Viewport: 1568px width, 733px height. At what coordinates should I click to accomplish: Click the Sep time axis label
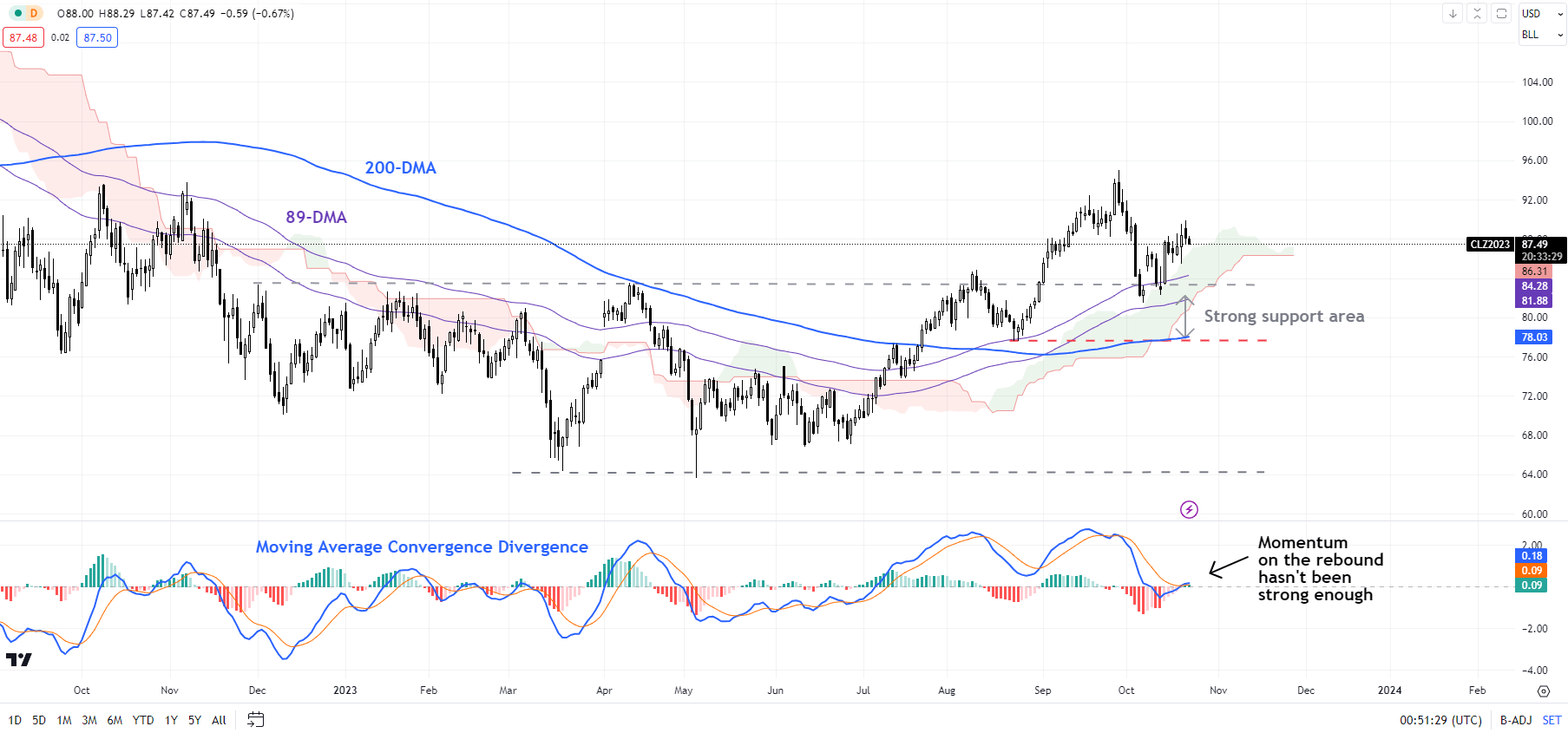[x=1043, y=690]
